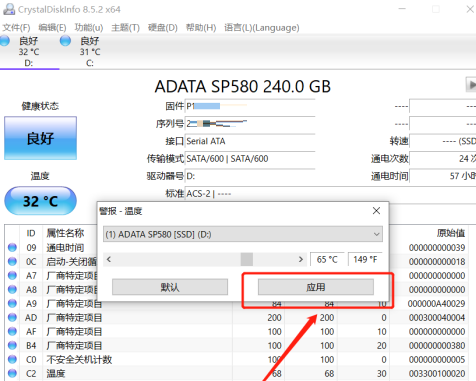Click the Serial ATA interface field
This screenshot has width=476, height=381.
(x=250, y=141)
